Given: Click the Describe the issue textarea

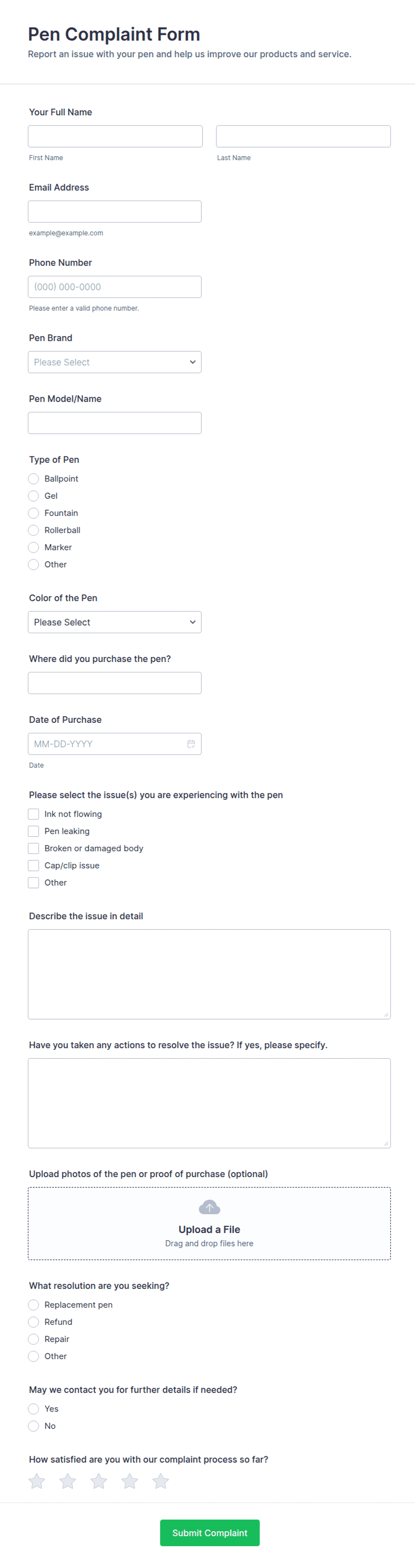Looking at the screenshot, I should pyautogui.click(x=209, y=974).
